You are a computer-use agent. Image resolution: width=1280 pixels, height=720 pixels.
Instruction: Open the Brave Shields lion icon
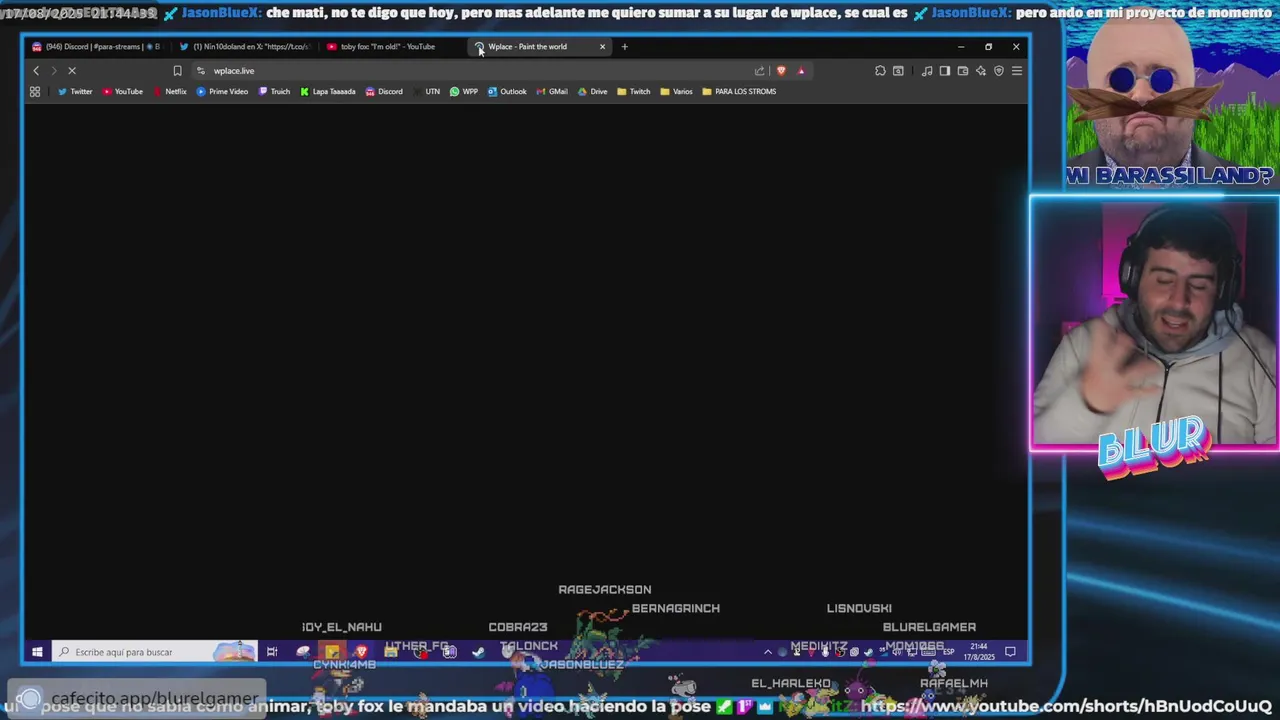click(x=781, y=71)
